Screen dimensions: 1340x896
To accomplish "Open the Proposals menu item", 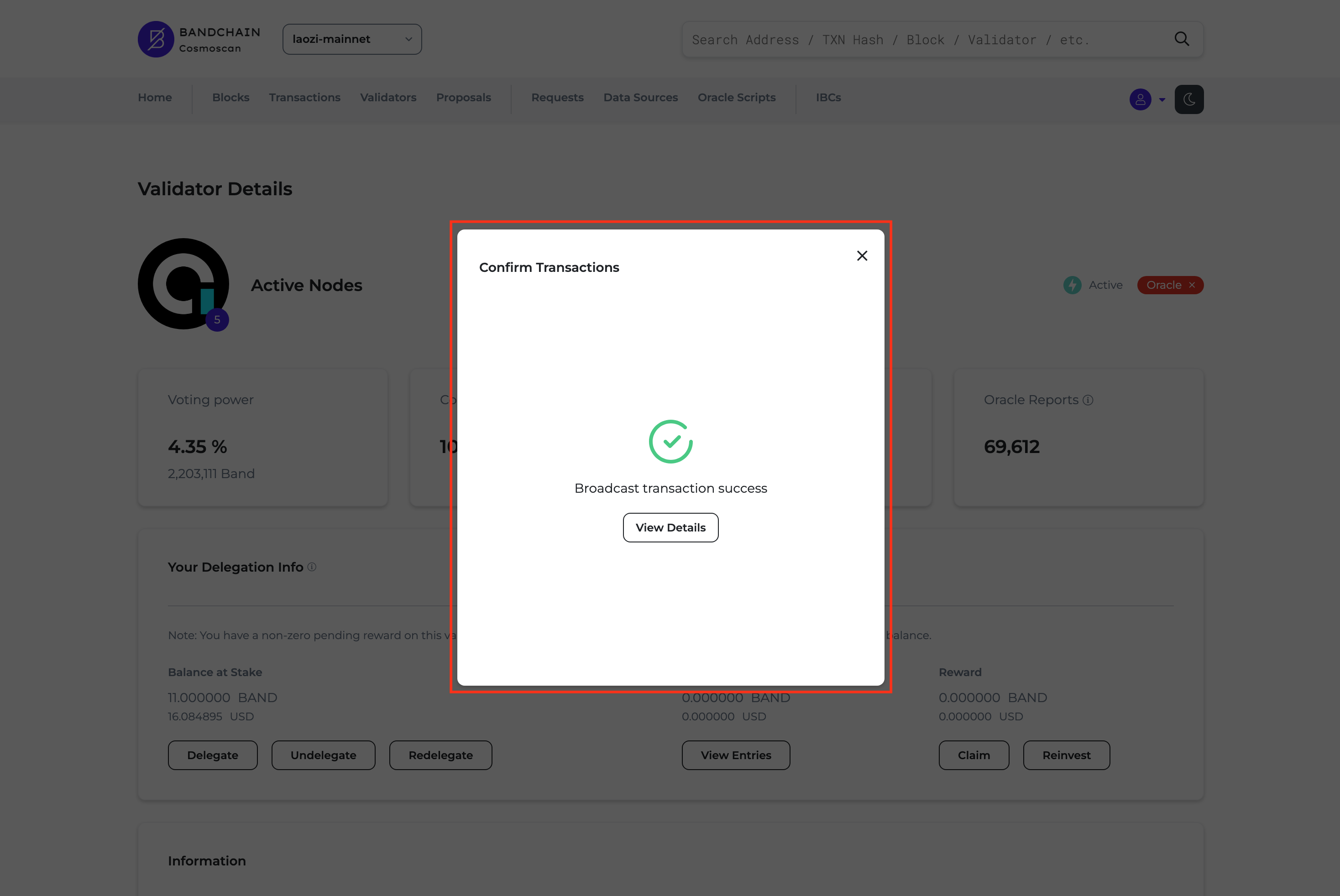I will pos(463,97).
